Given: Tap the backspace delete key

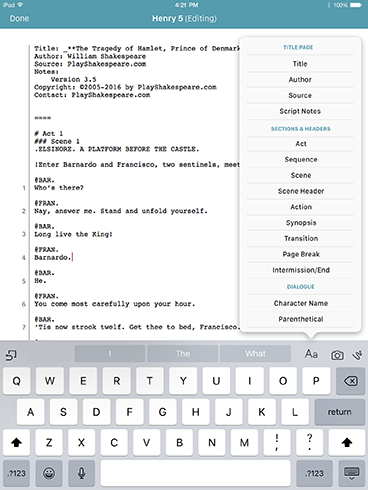Looking at the screenshot, I should point(350,381).
